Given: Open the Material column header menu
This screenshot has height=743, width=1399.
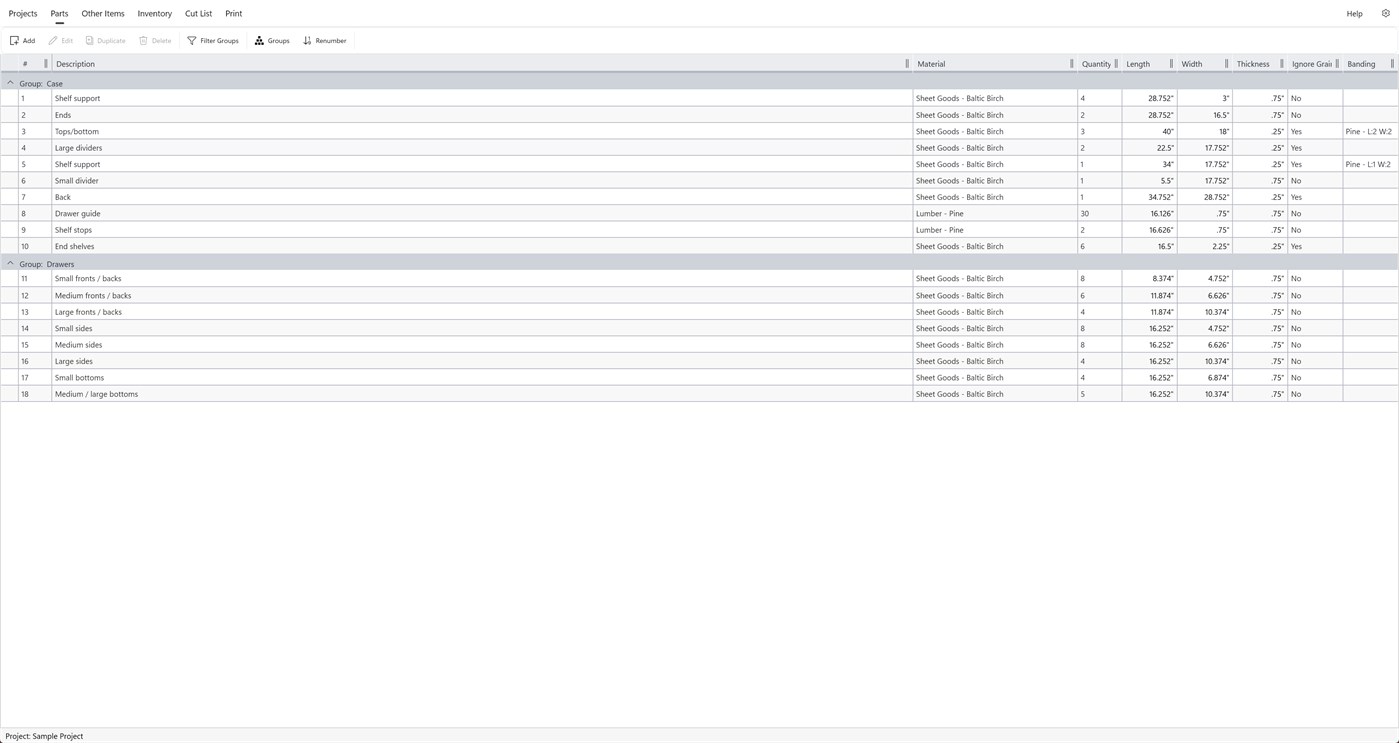Looking at the screenshot, I should (1070, 63).
